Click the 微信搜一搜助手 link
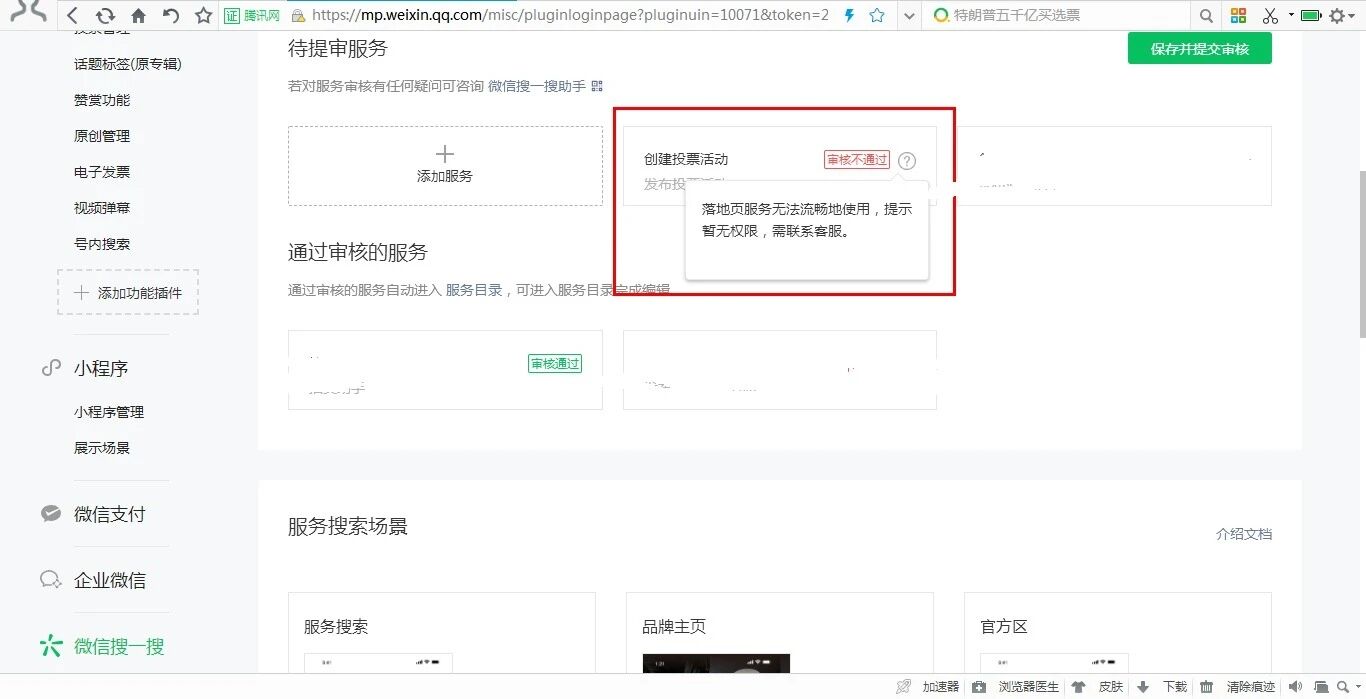The width and height of the screenshot is (1366, 699). click(x=537, y=86)
